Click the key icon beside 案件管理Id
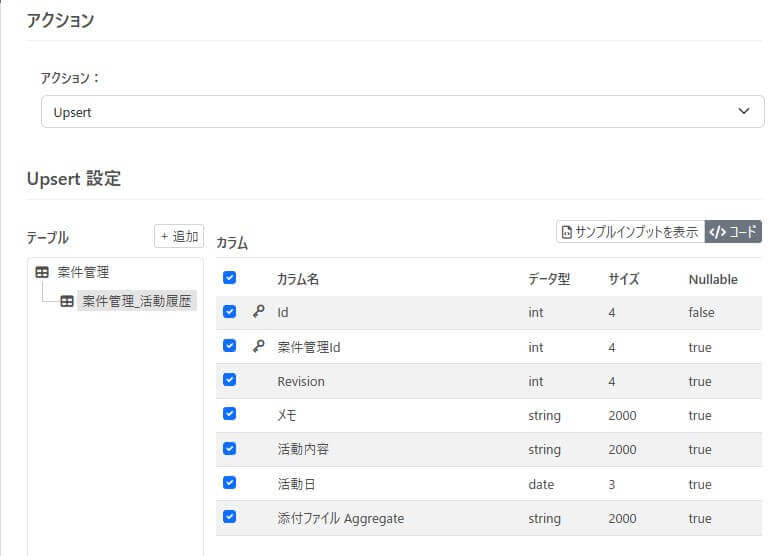This screenshot has height=556, width=784. click(258, 346)
